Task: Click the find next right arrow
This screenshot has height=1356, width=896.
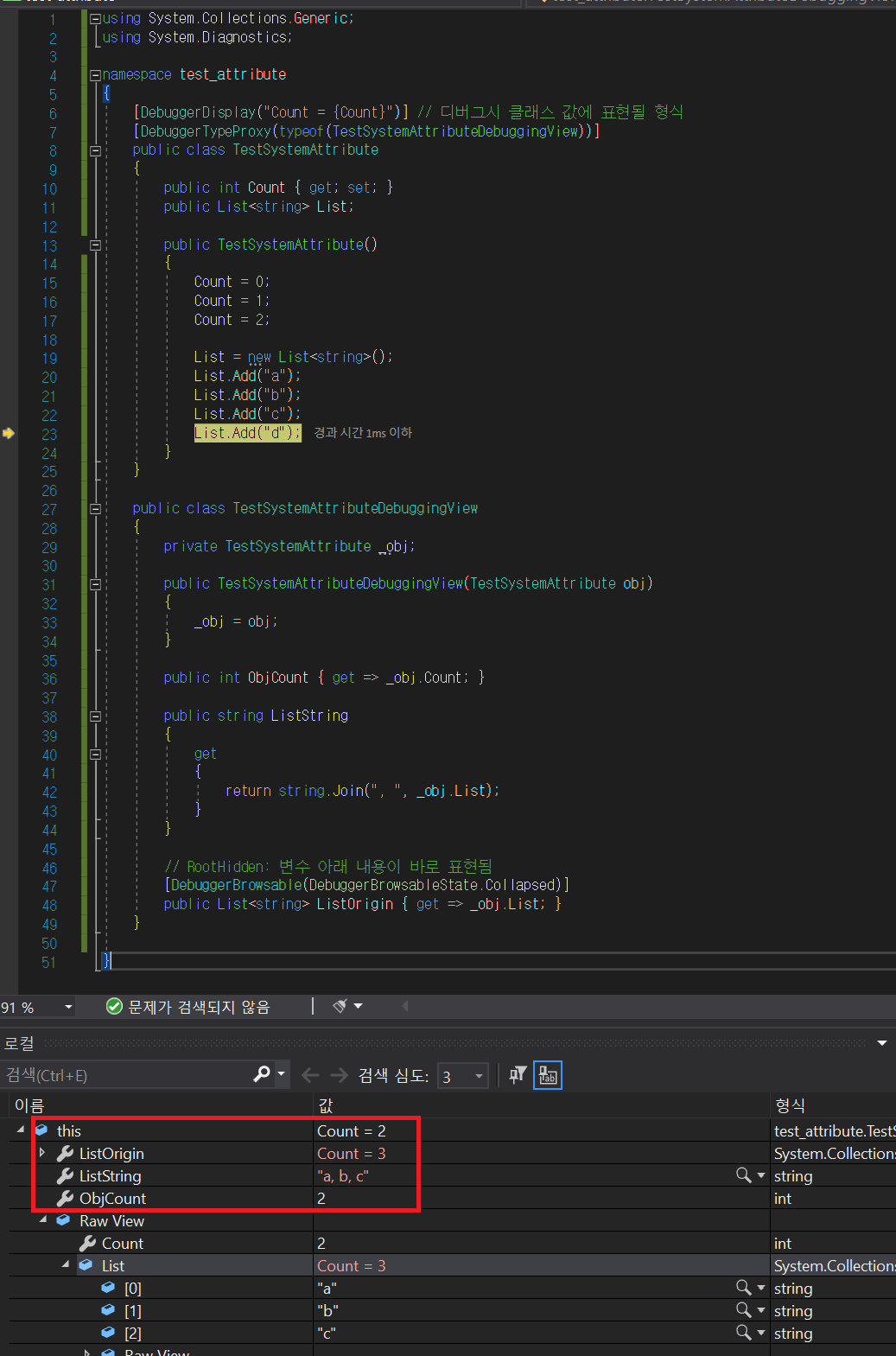Action: click(x=340, y=1075)
